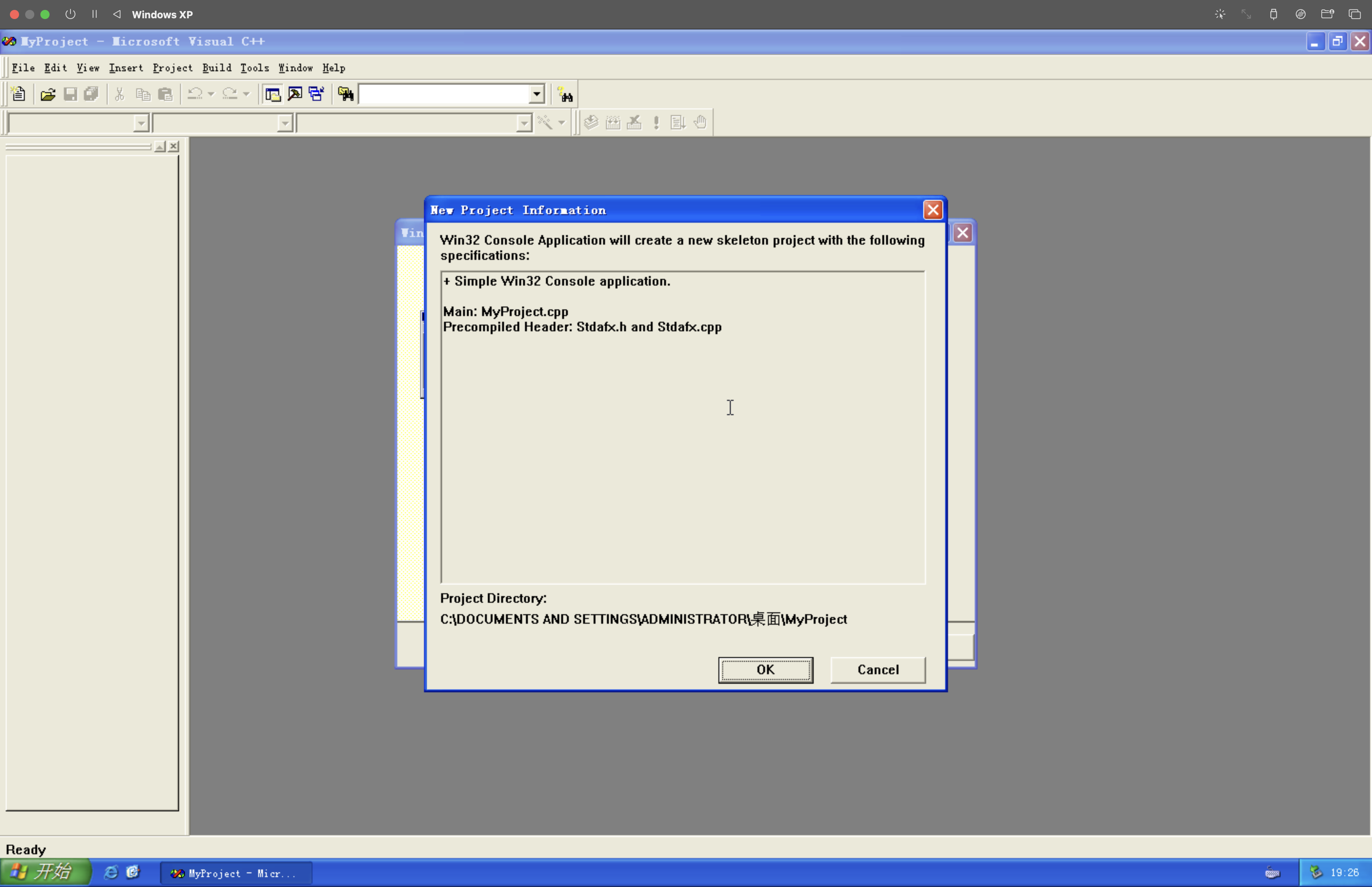
Task: Toggle the Output window hammer icon
Action: 295,94
